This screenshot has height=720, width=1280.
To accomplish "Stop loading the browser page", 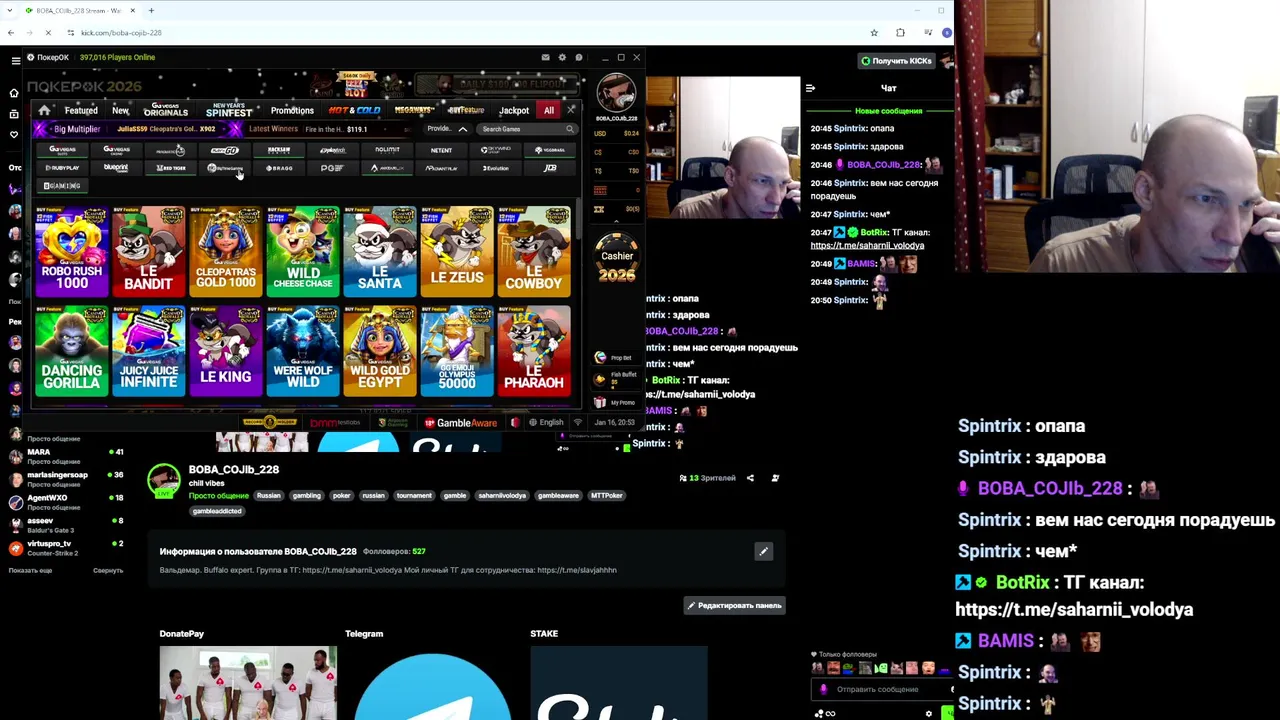I will tap(47, 33).
